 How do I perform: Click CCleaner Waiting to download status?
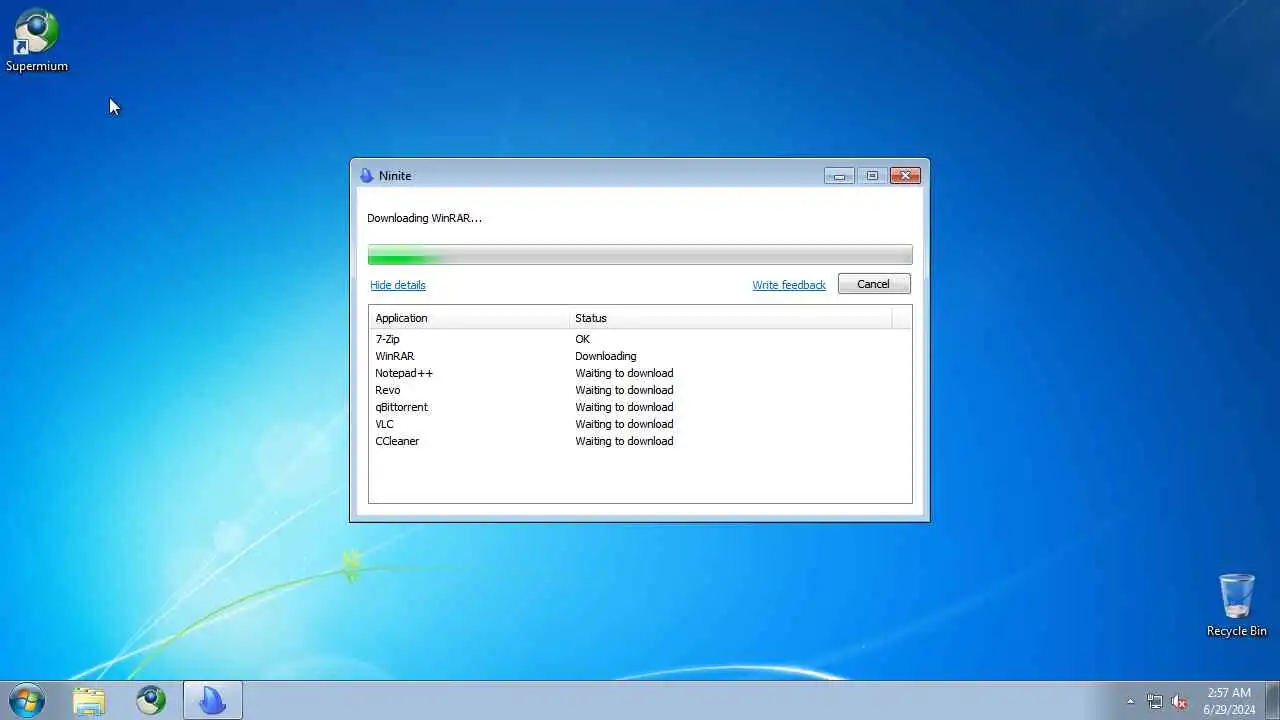[x=624, y=441]
